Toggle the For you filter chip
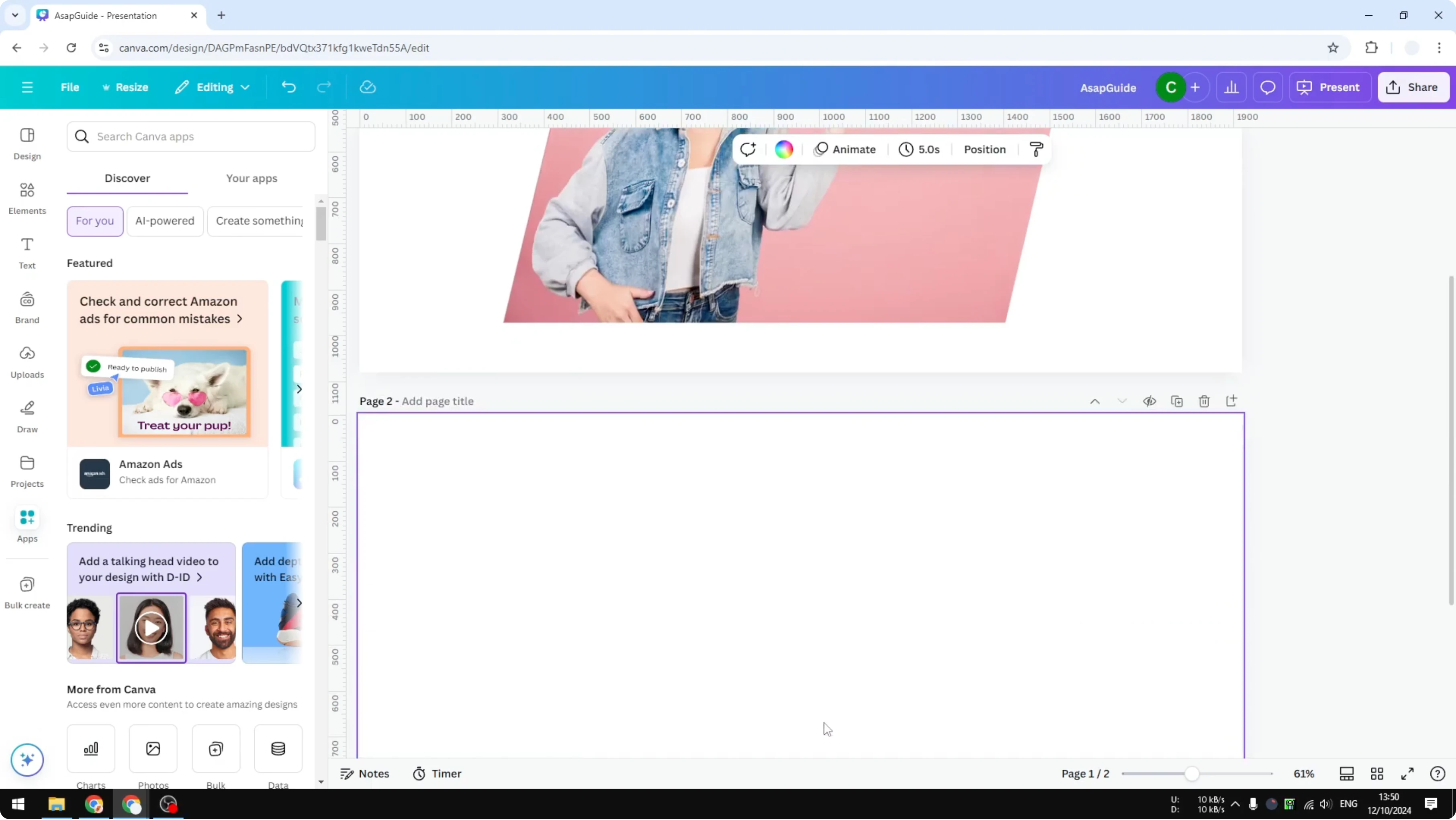This screenshot has width=1456, height=820. [x=94, y=221]
